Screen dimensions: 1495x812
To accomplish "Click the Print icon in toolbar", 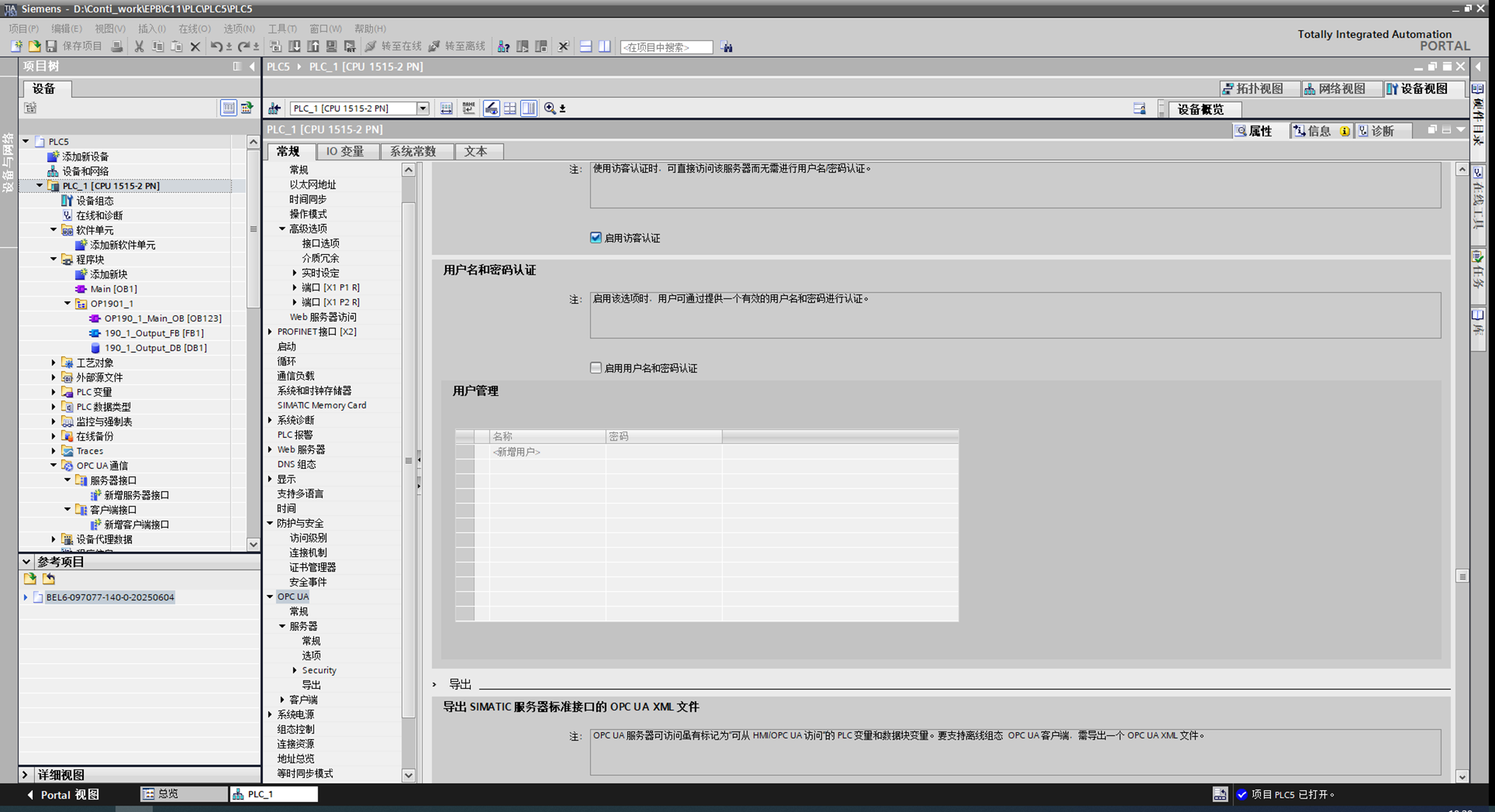I will coord(117,47).
